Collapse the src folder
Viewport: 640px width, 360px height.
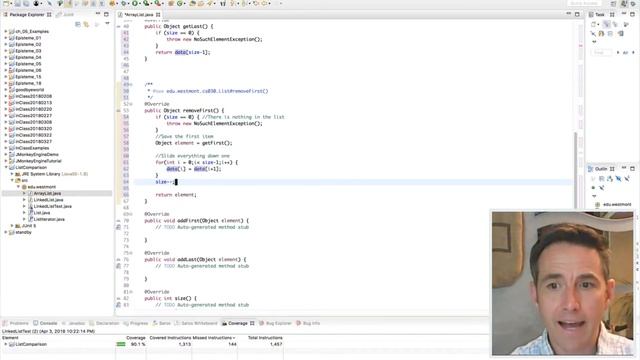click(x=12, y=180)
